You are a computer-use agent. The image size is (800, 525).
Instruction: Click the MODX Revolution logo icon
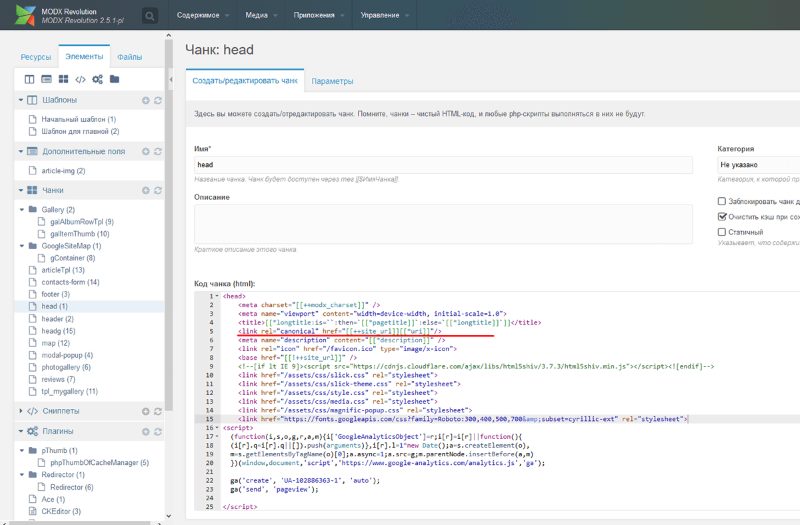point(25,15)
